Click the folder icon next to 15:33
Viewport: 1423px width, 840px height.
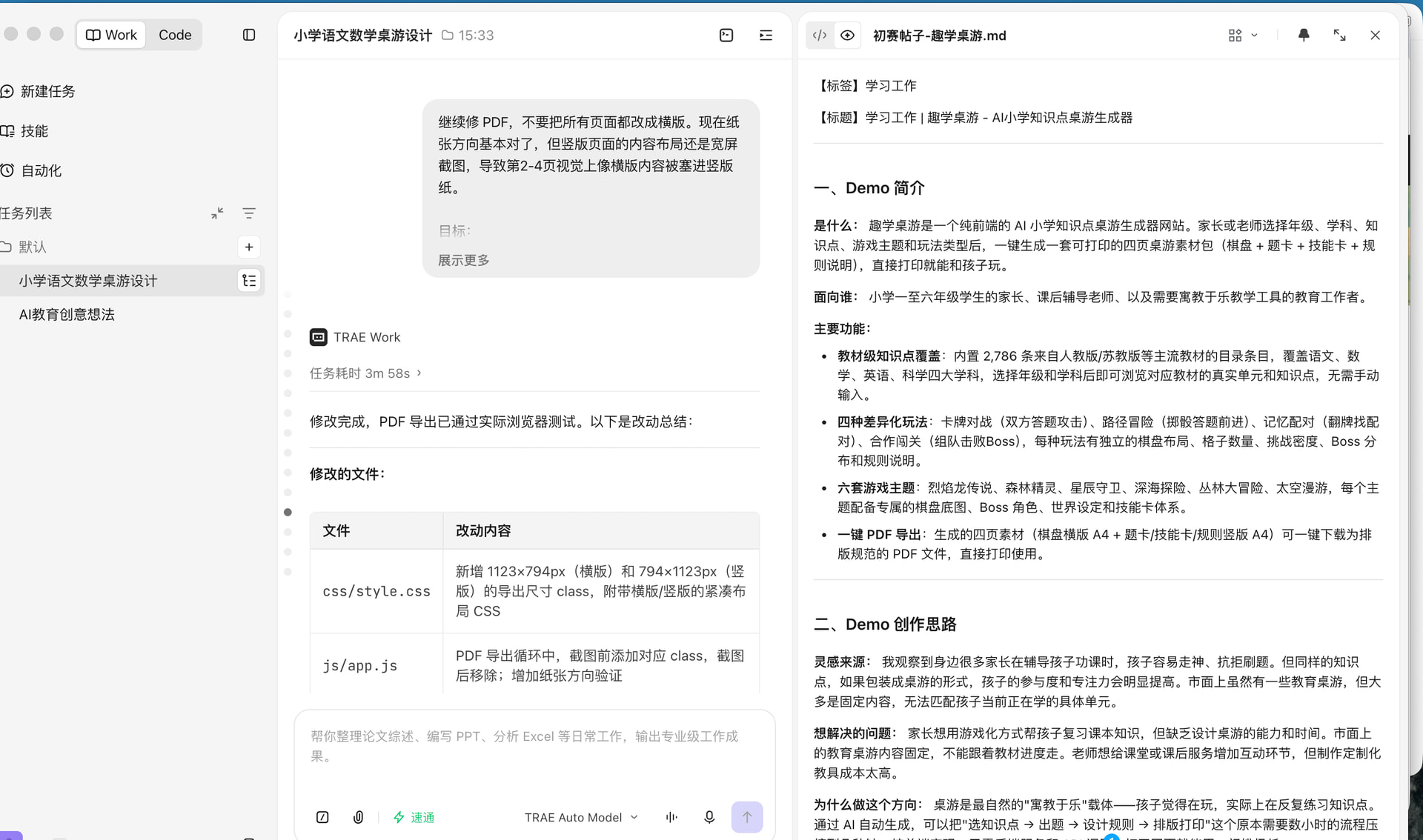tap(448, 35)
